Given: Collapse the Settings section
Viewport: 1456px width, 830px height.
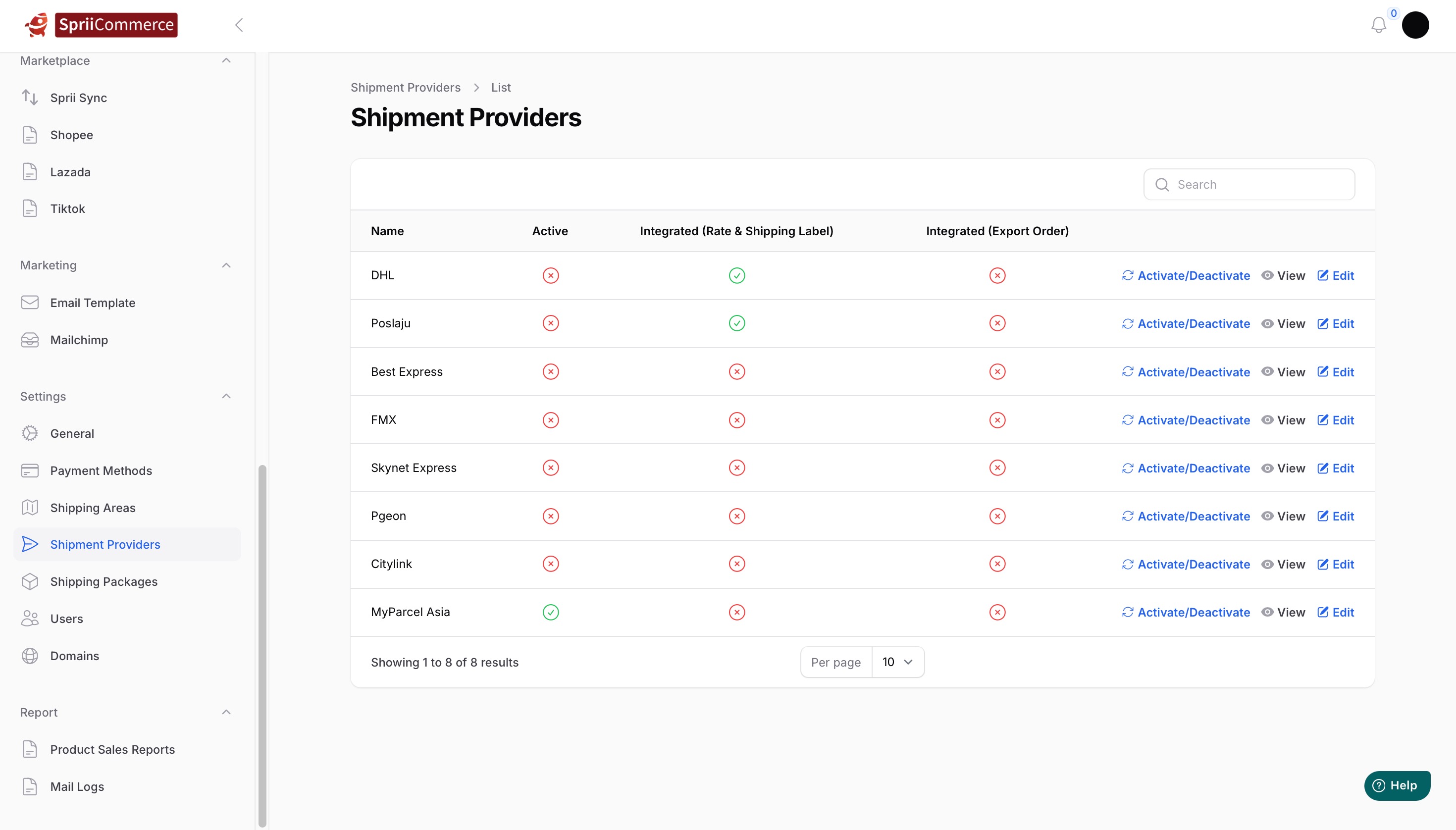Looking at the screenshot, I should (x=226, y=396).
